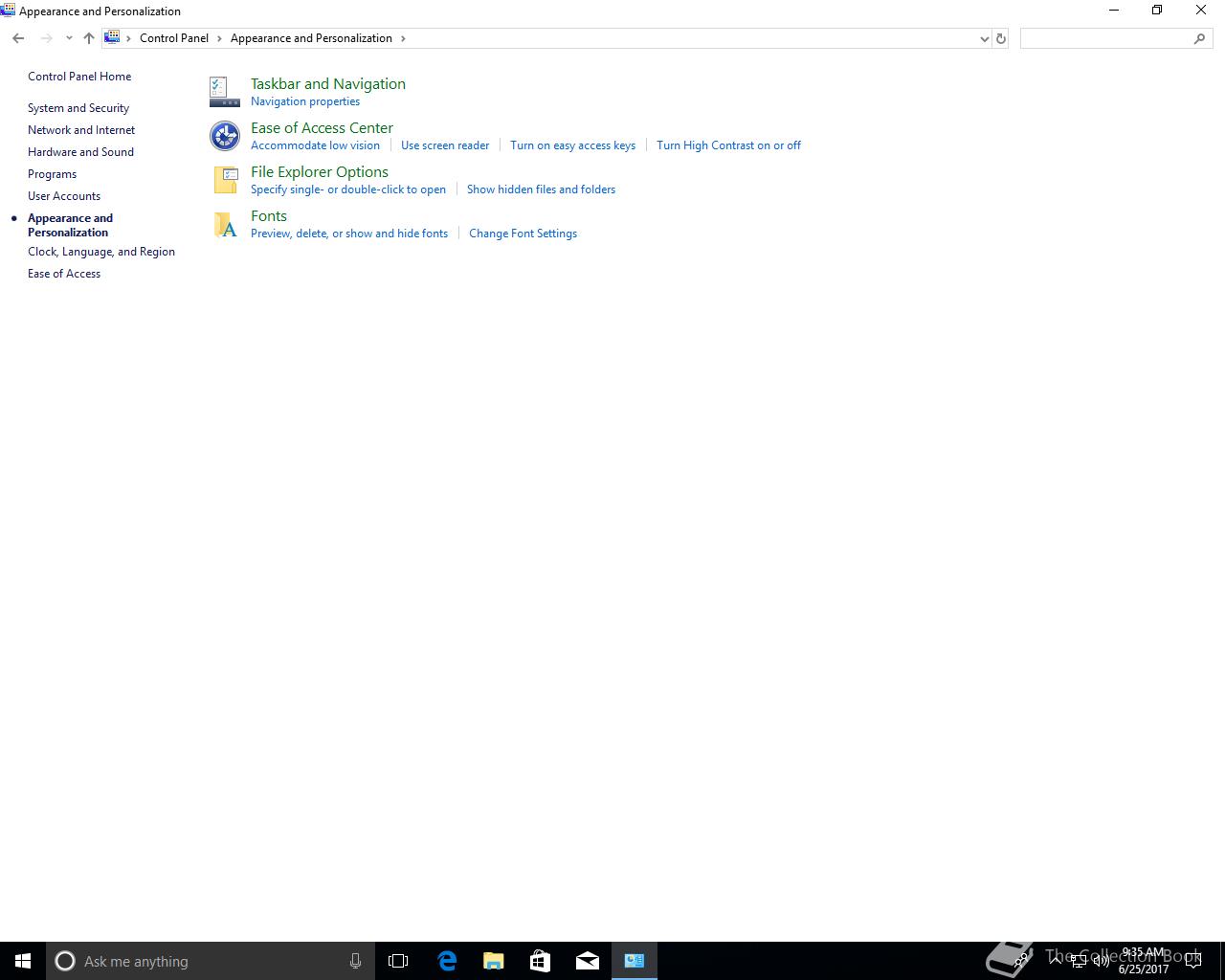Go back using the back arrow
1225x980 pixels.
tap(18, 38)
